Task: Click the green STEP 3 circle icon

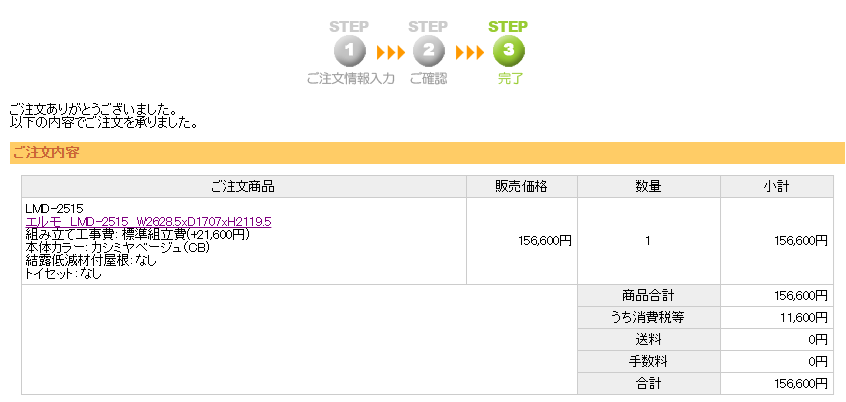Action: [x=508, y=51]
